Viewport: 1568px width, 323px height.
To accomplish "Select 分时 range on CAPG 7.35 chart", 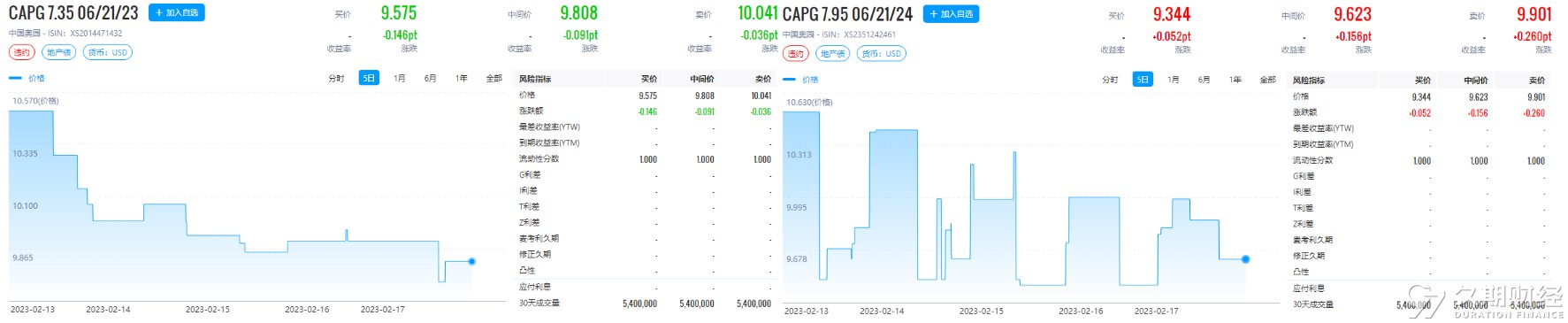I will (337, 79).
